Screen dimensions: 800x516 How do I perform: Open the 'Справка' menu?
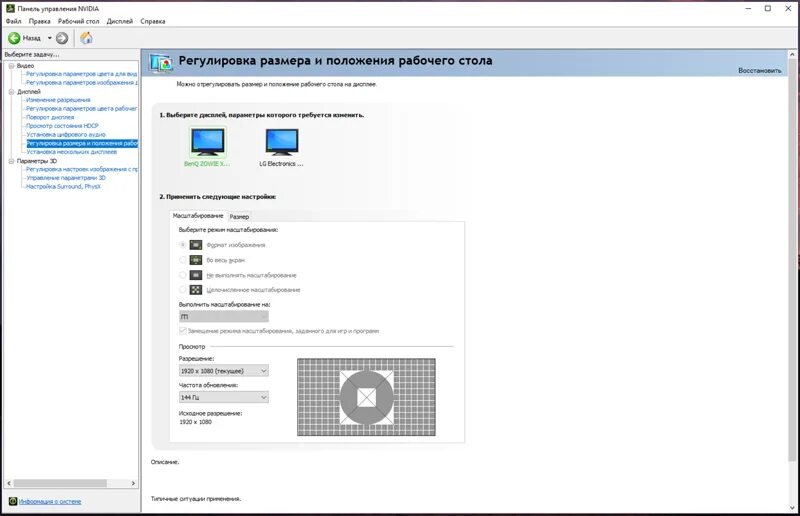153,21
